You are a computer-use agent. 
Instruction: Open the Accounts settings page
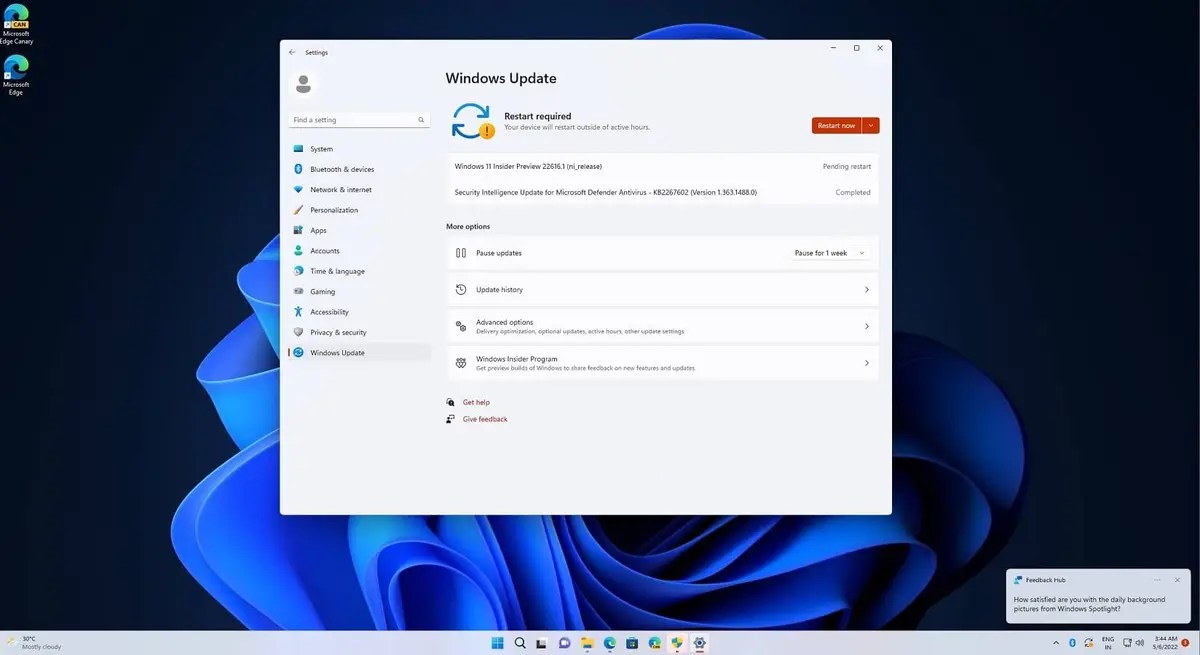coord(324,250)
